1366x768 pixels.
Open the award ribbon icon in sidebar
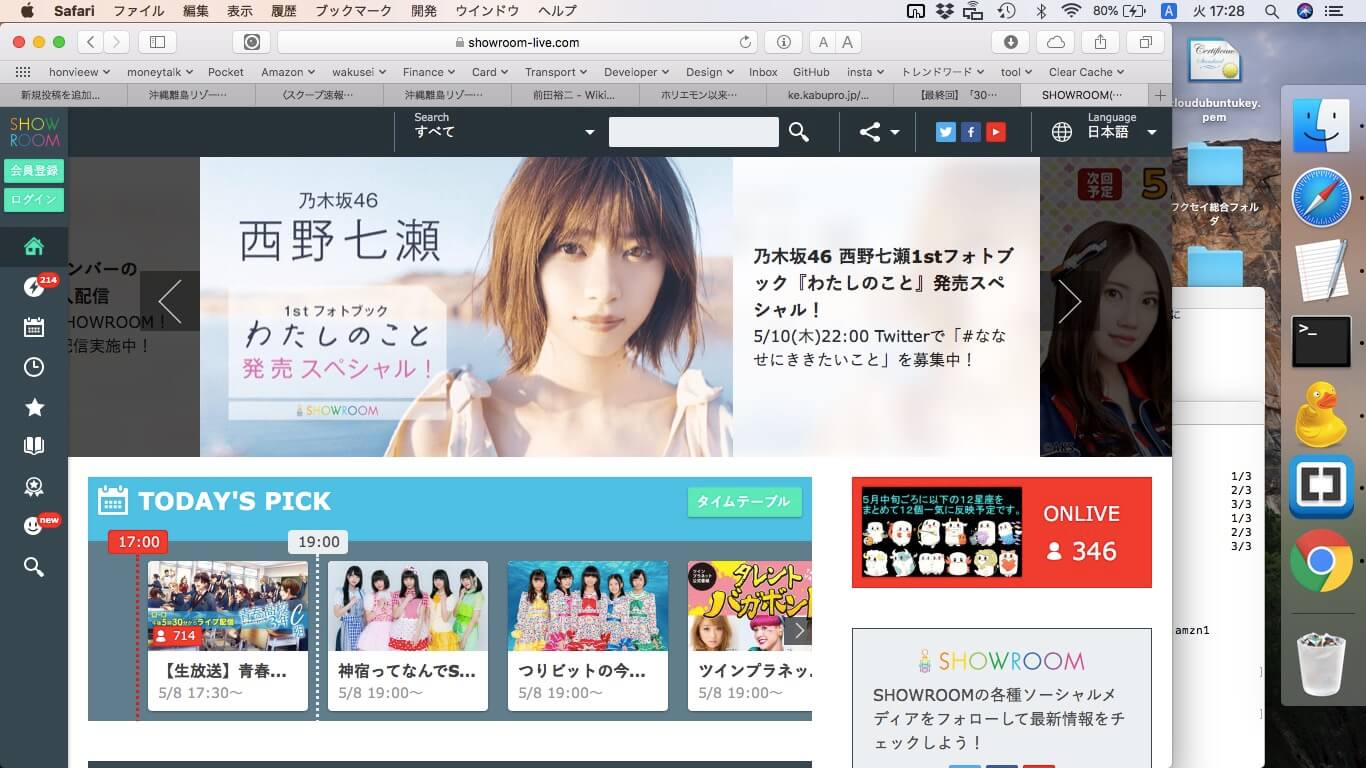click(34, 487)
